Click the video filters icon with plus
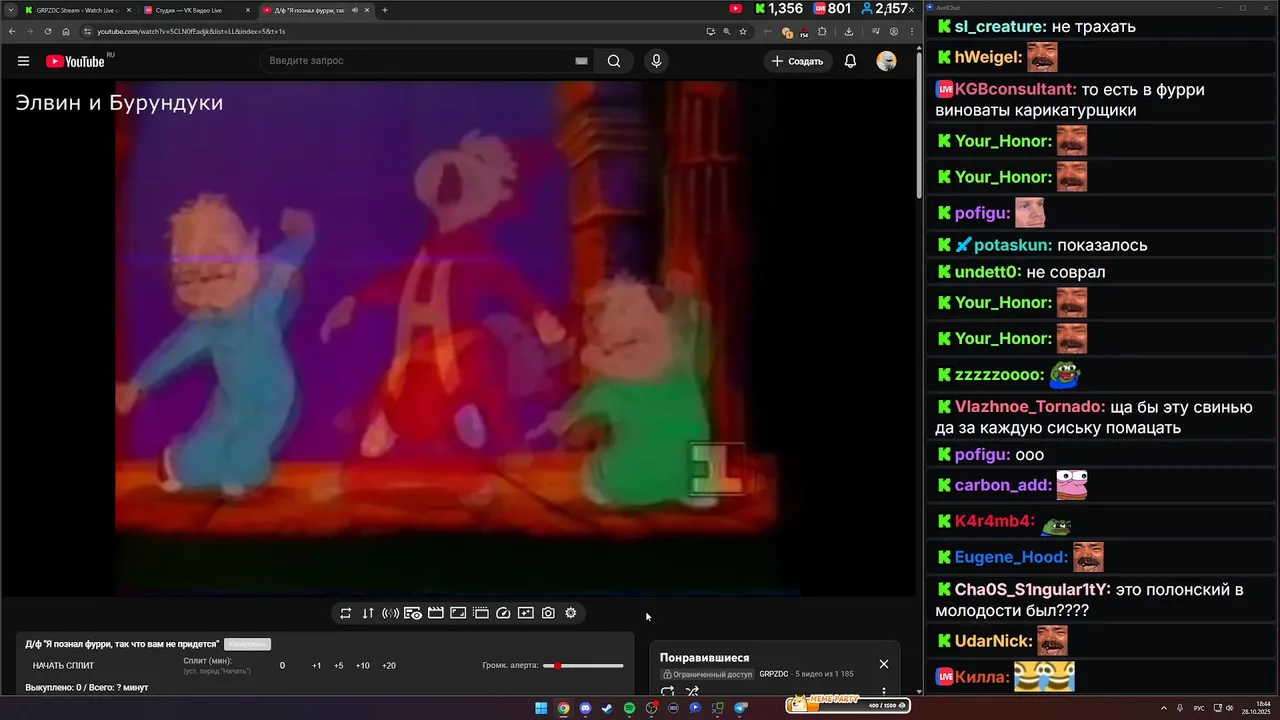Viewport: 1280px width, 720px height. point(526,613)
